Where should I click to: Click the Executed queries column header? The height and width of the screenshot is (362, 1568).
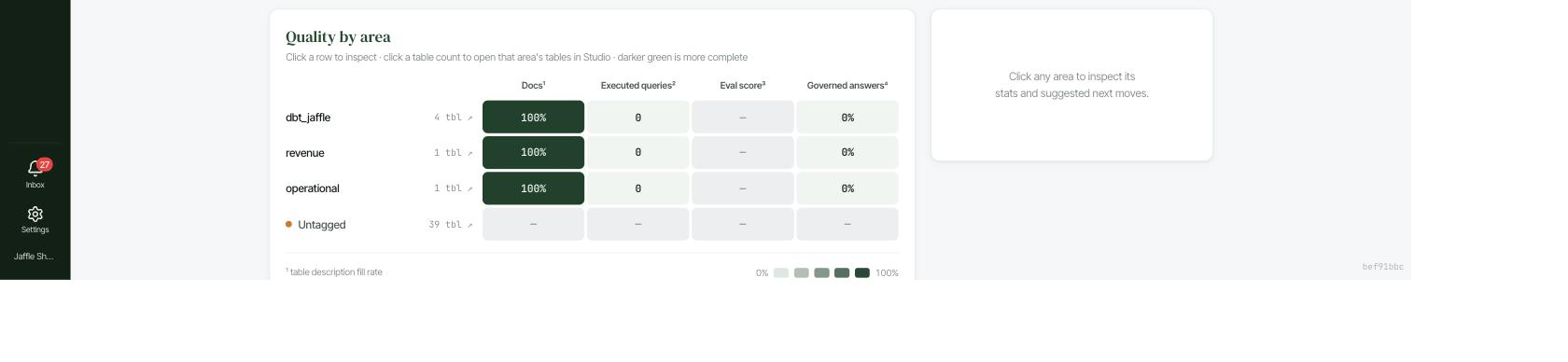click(x=637, y=85)
